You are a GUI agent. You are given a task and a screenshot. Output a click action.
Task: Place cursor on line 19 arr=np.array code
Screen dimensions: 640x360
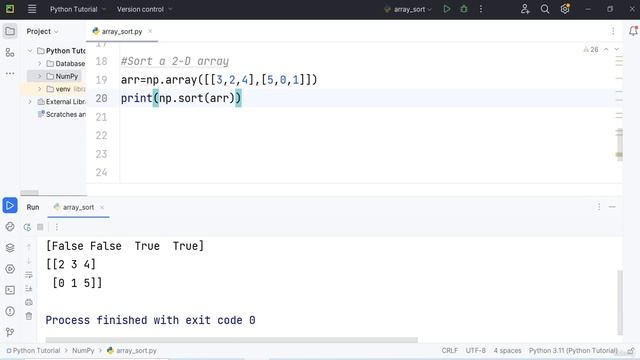219,80
